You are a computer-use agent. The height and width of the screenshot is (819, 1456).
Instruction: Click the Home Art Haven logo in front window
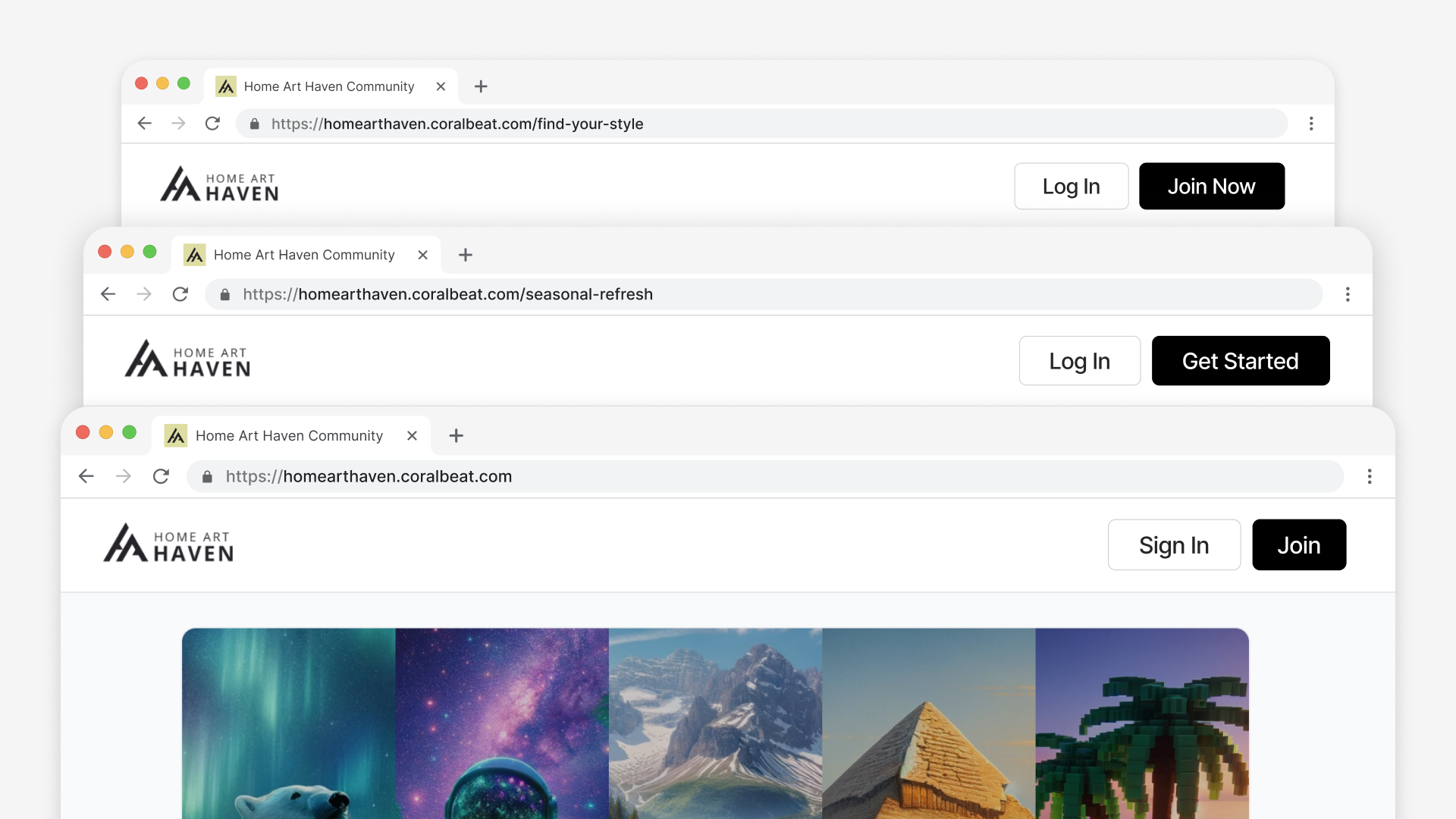click(168, 544)
